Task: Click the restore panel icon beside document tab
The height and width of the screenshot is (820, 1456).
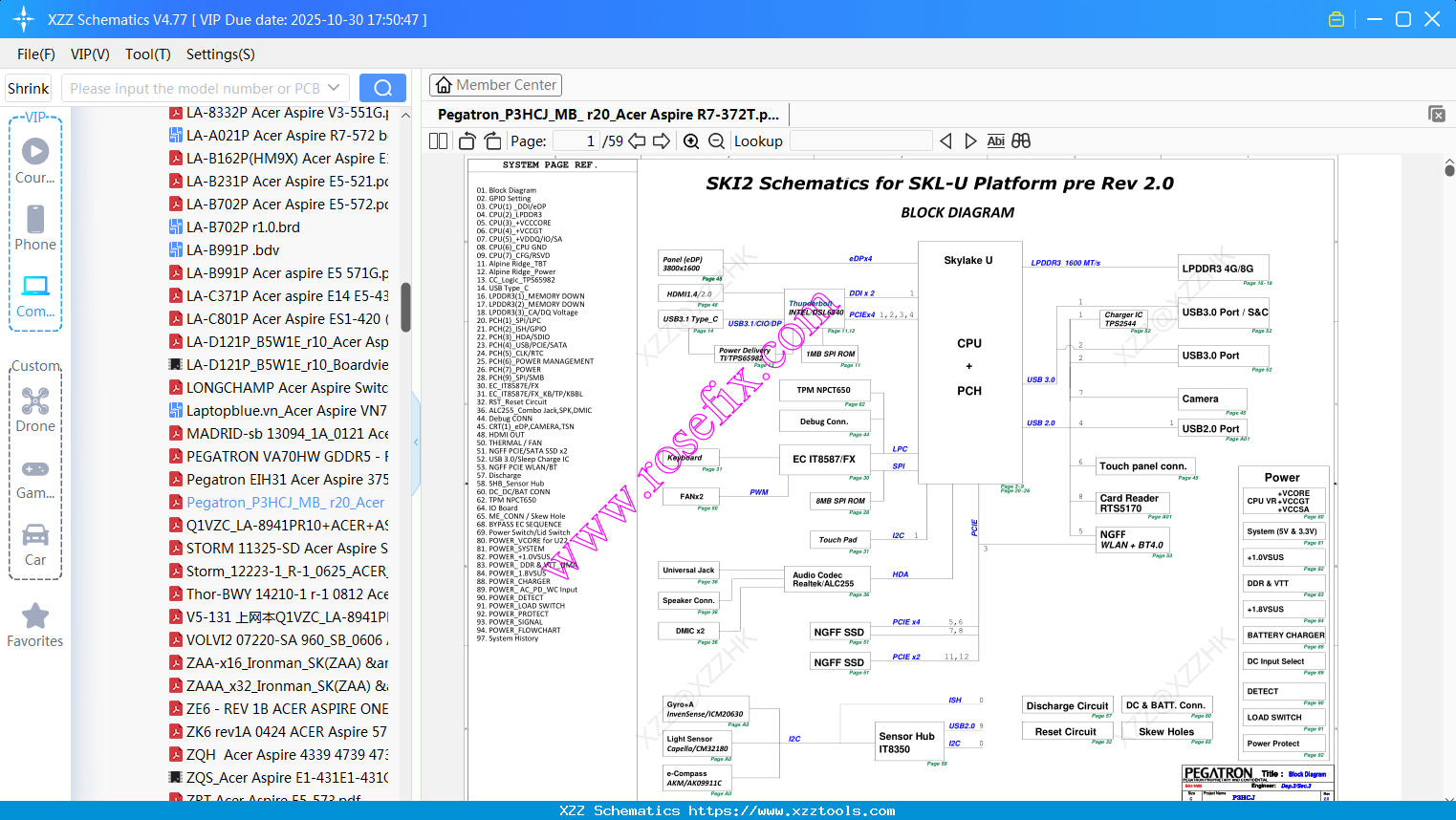Action: [1437, 114]
